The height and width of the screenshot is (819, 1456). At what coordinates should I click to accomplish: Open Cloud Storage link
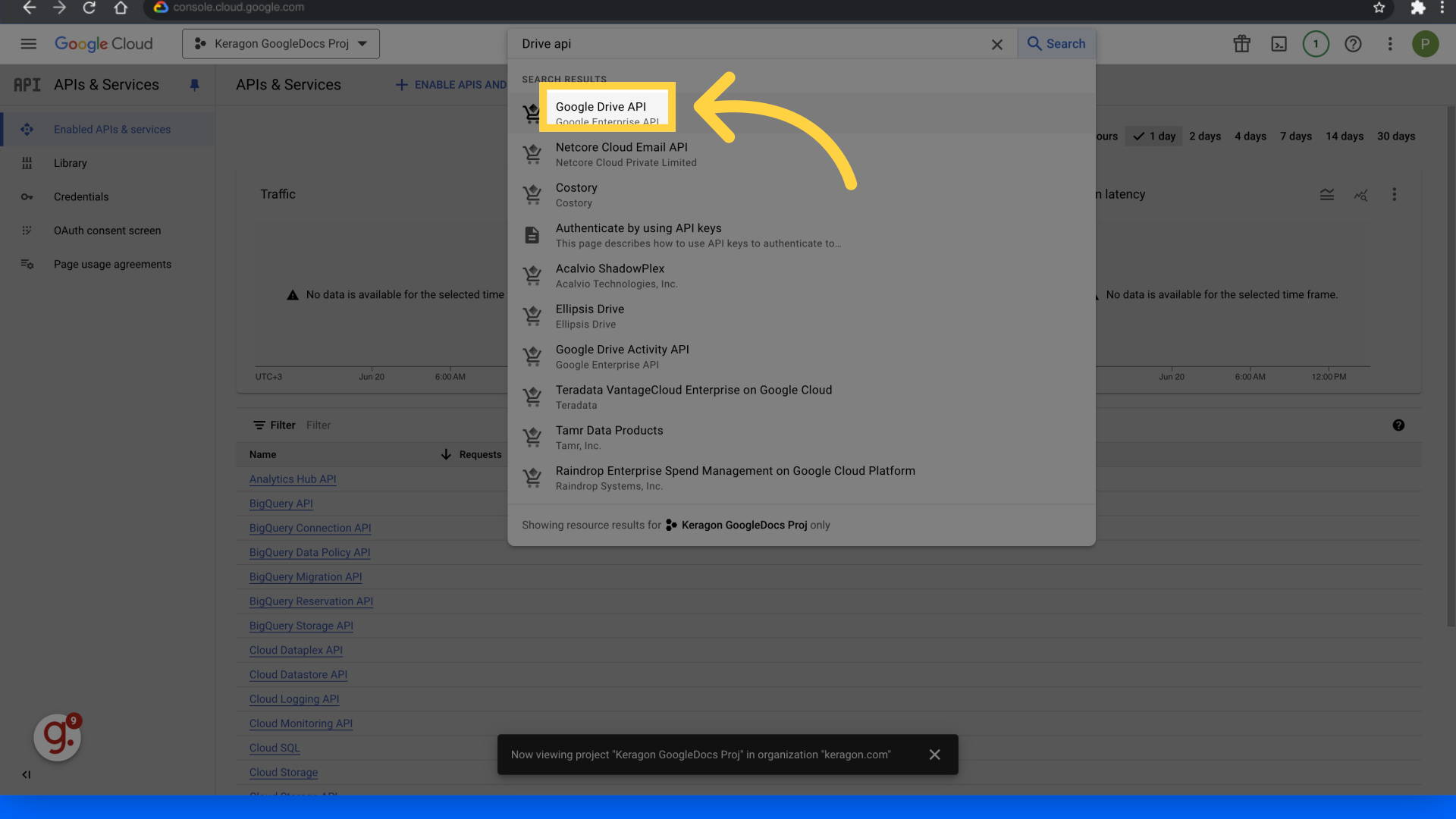(x=284, y=773)
